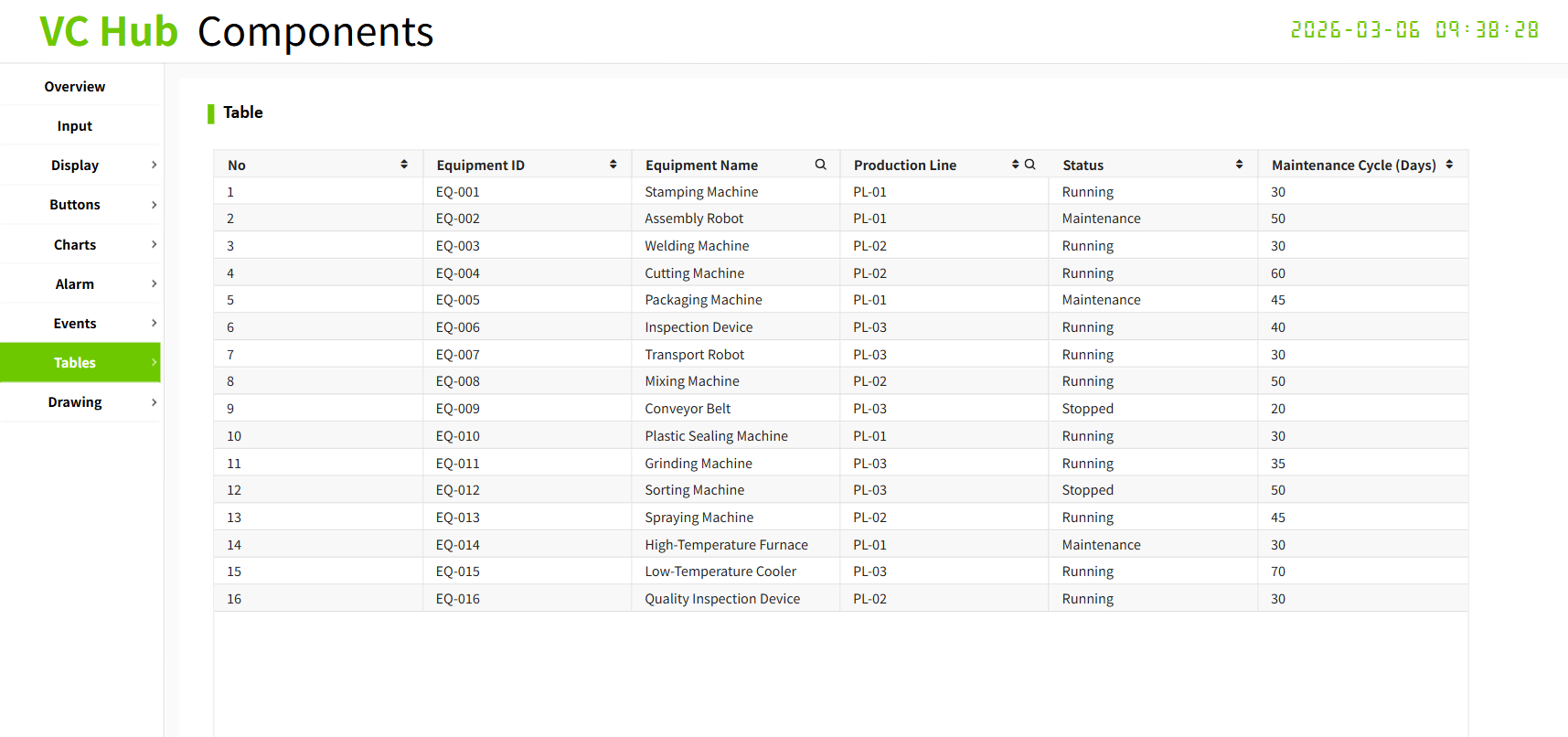Open the Equipment Name search icon
This screenshot has height=737, width=1568.
[x=820, y=165]
